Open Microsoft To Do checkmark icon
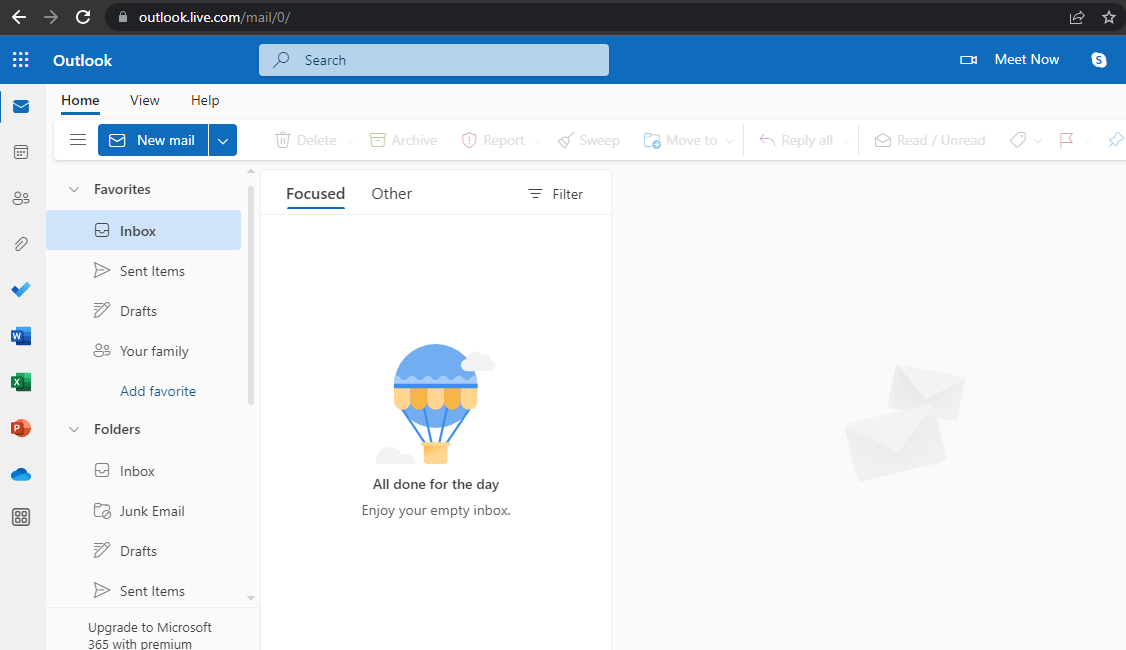 21,290
